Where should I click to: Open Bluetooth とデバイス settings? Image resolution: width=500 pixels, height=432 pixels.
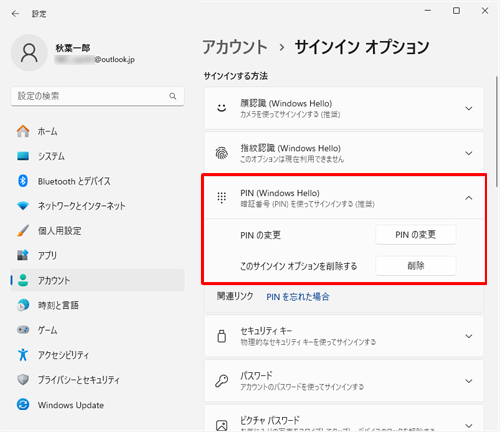point(97,181)
